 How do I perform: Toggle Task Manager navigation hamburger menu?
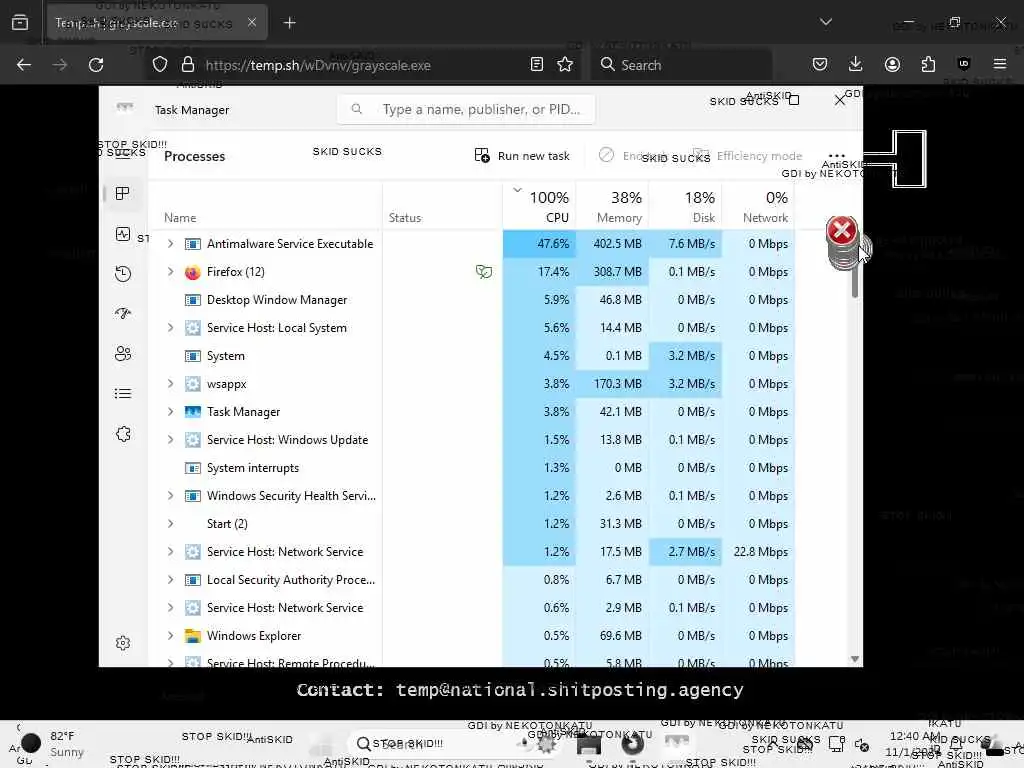(x=122, y=157)
